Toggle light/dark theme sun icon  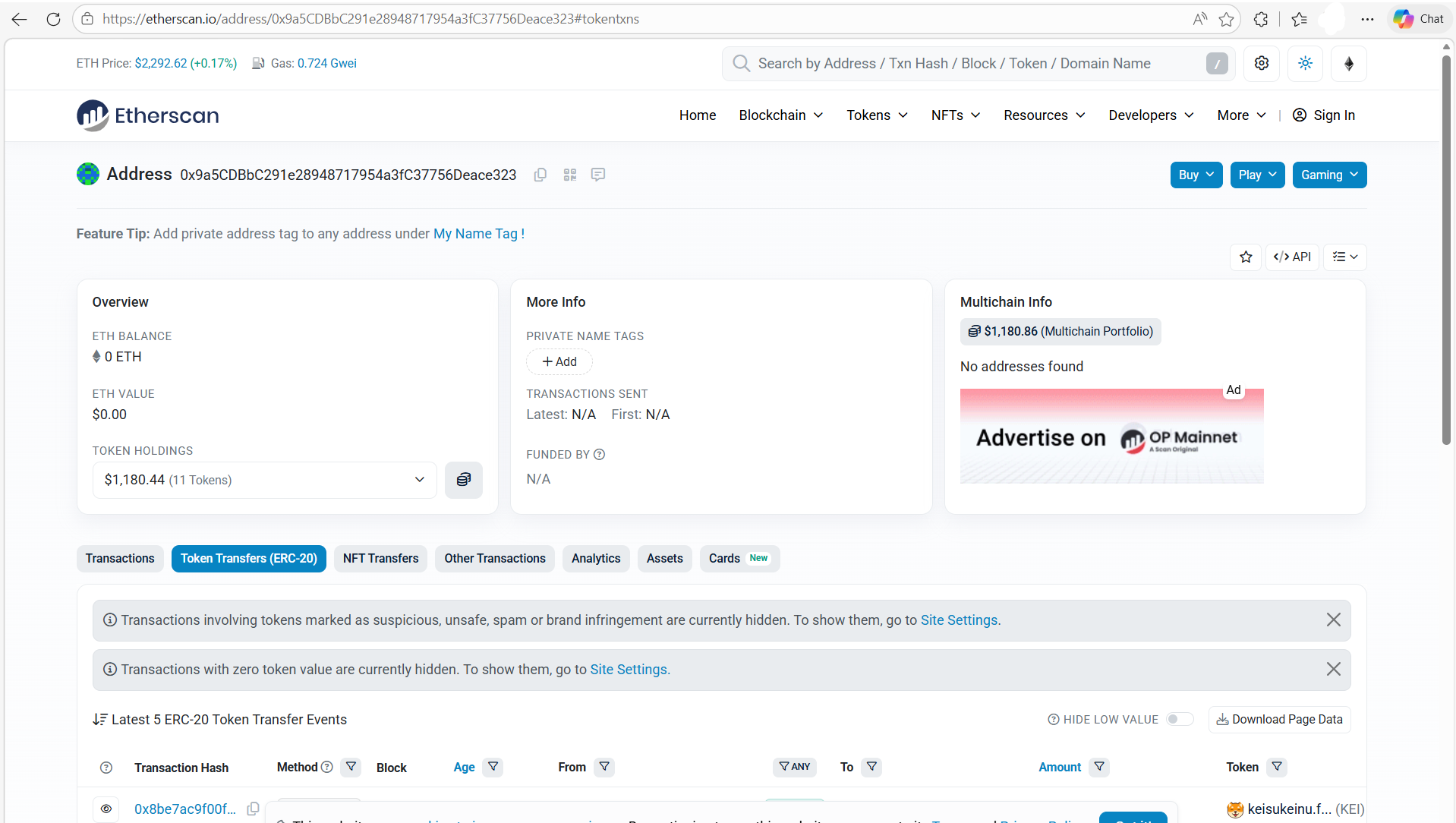pos(1306,64)
